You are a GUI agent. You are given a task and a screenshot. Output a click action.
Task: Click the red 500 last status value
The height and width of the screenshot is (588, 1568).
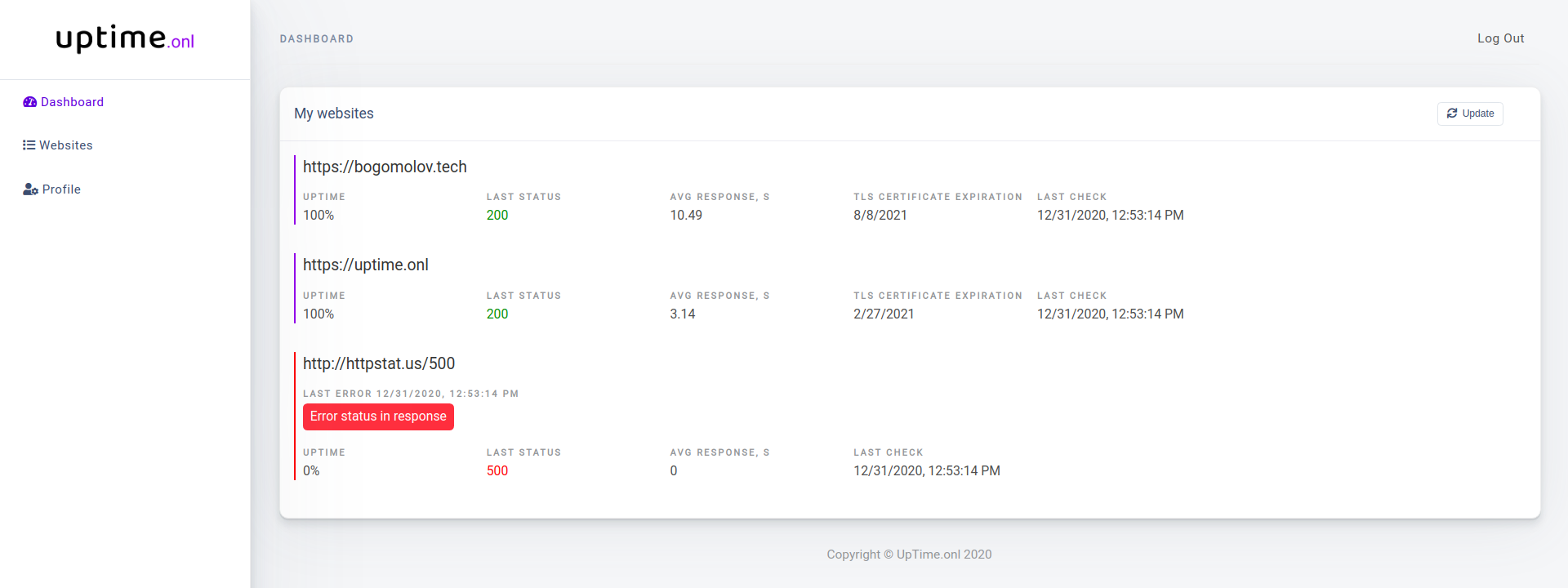coord(497,471)
